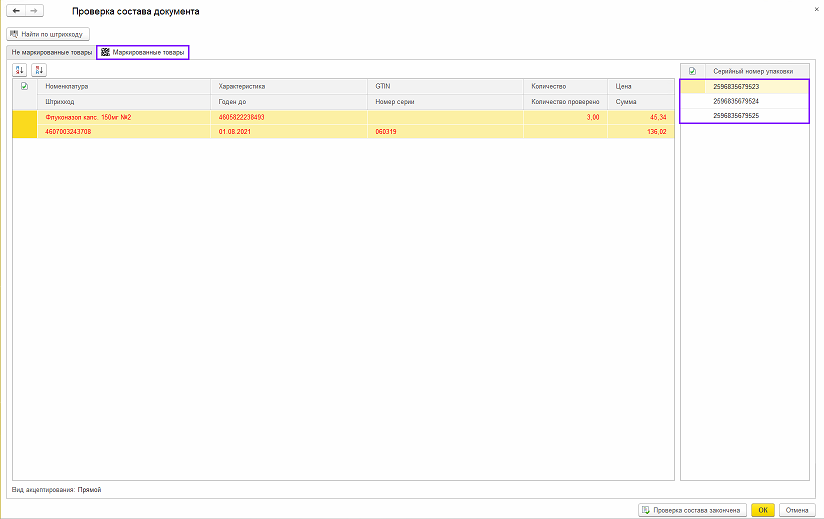The image size is (824, 519).
Task: Confirm with the yellow OK button
Action: click(x=762, y=509)
